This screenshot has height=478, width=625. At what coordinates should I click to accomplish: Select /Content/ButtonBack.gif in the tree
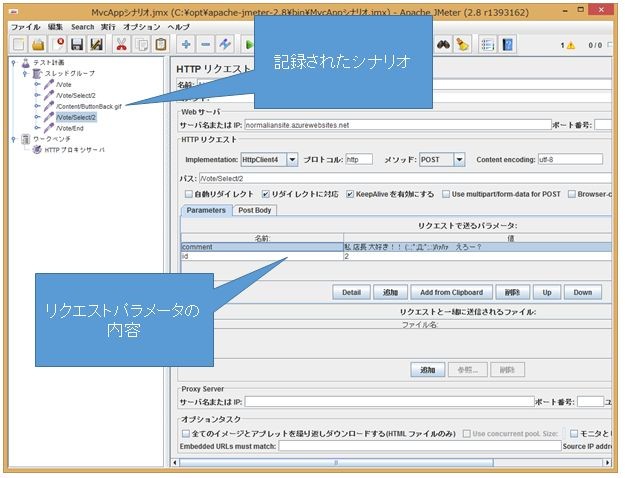(88, 106)
